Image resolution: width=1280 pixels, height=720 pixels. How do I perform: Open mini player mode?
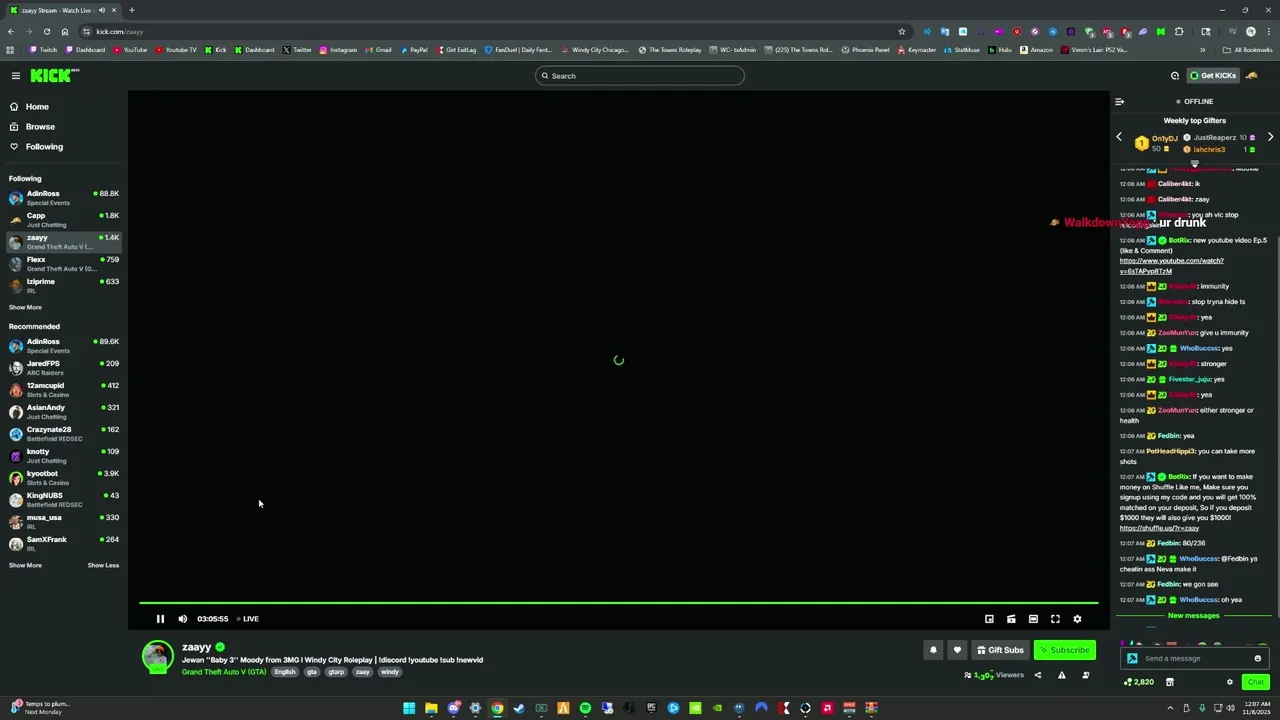989,619
